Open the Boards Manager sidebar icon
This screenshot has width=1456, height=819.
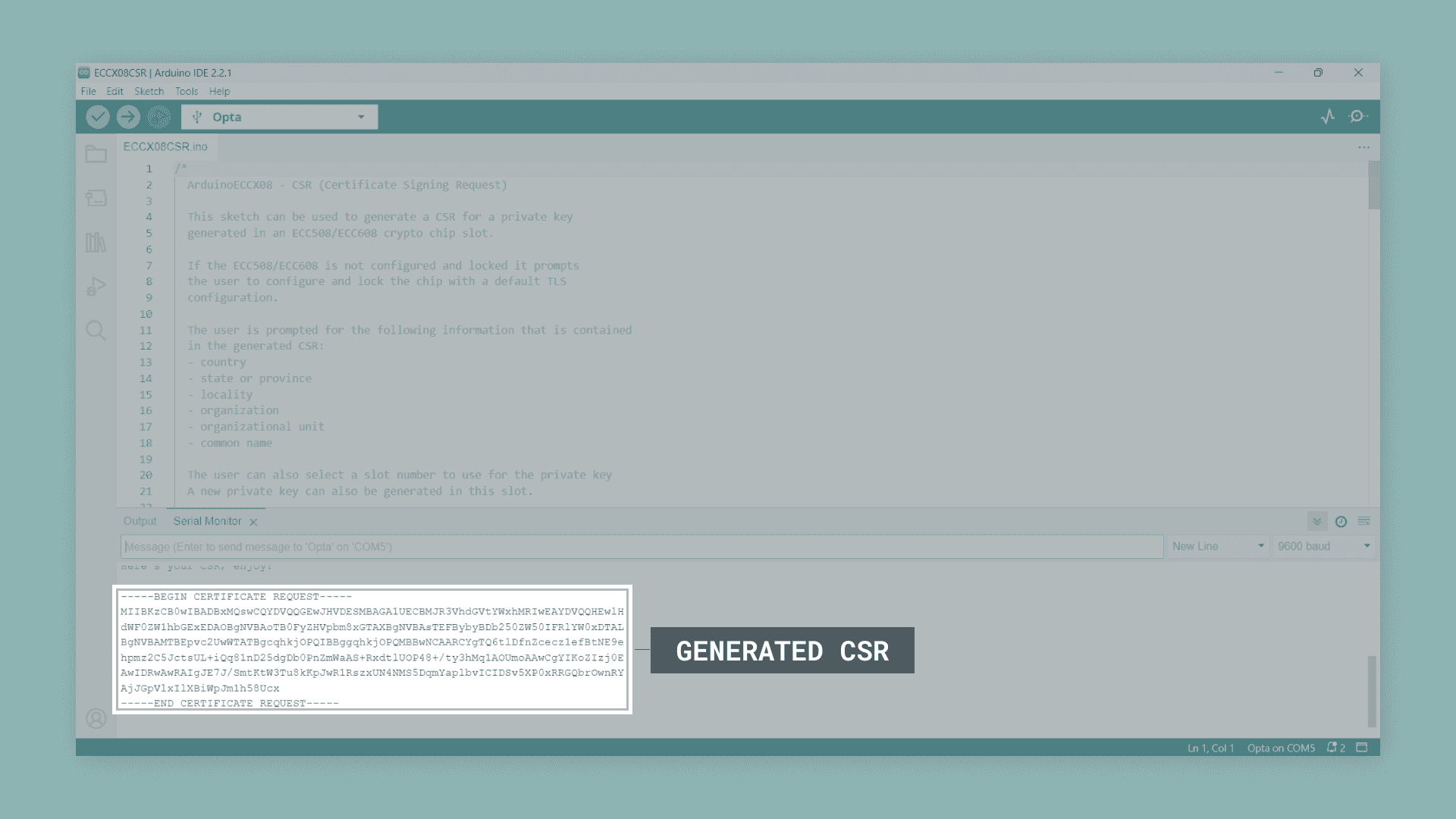96,198
